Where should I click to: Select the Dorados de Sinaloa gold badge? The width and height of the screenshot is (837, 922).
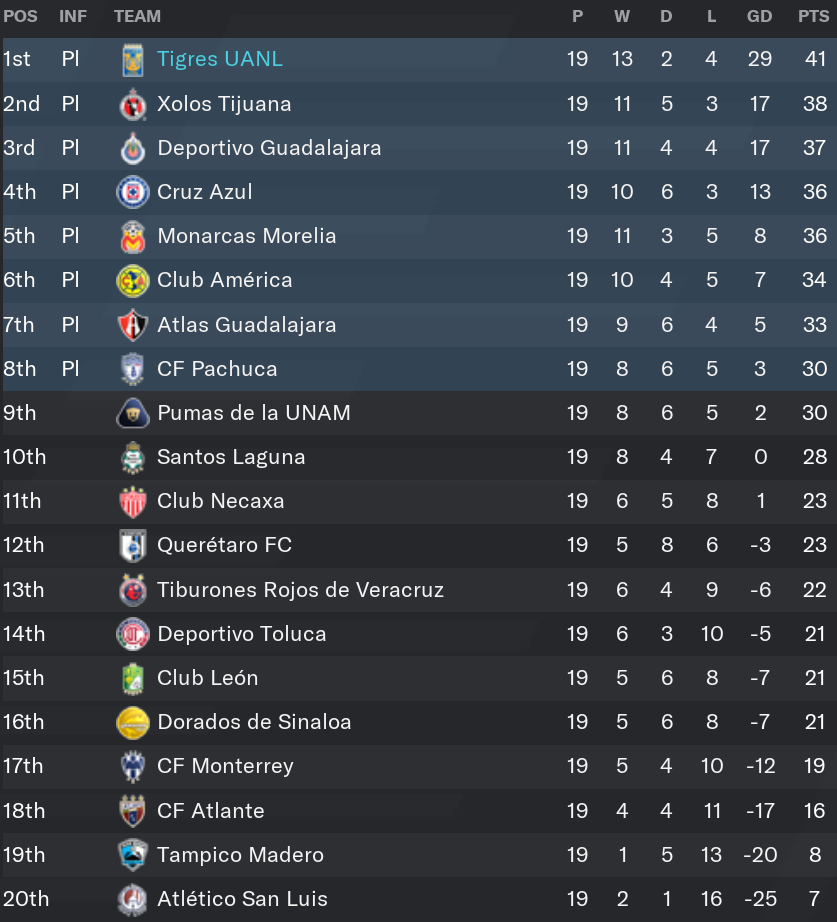point(132,723)
